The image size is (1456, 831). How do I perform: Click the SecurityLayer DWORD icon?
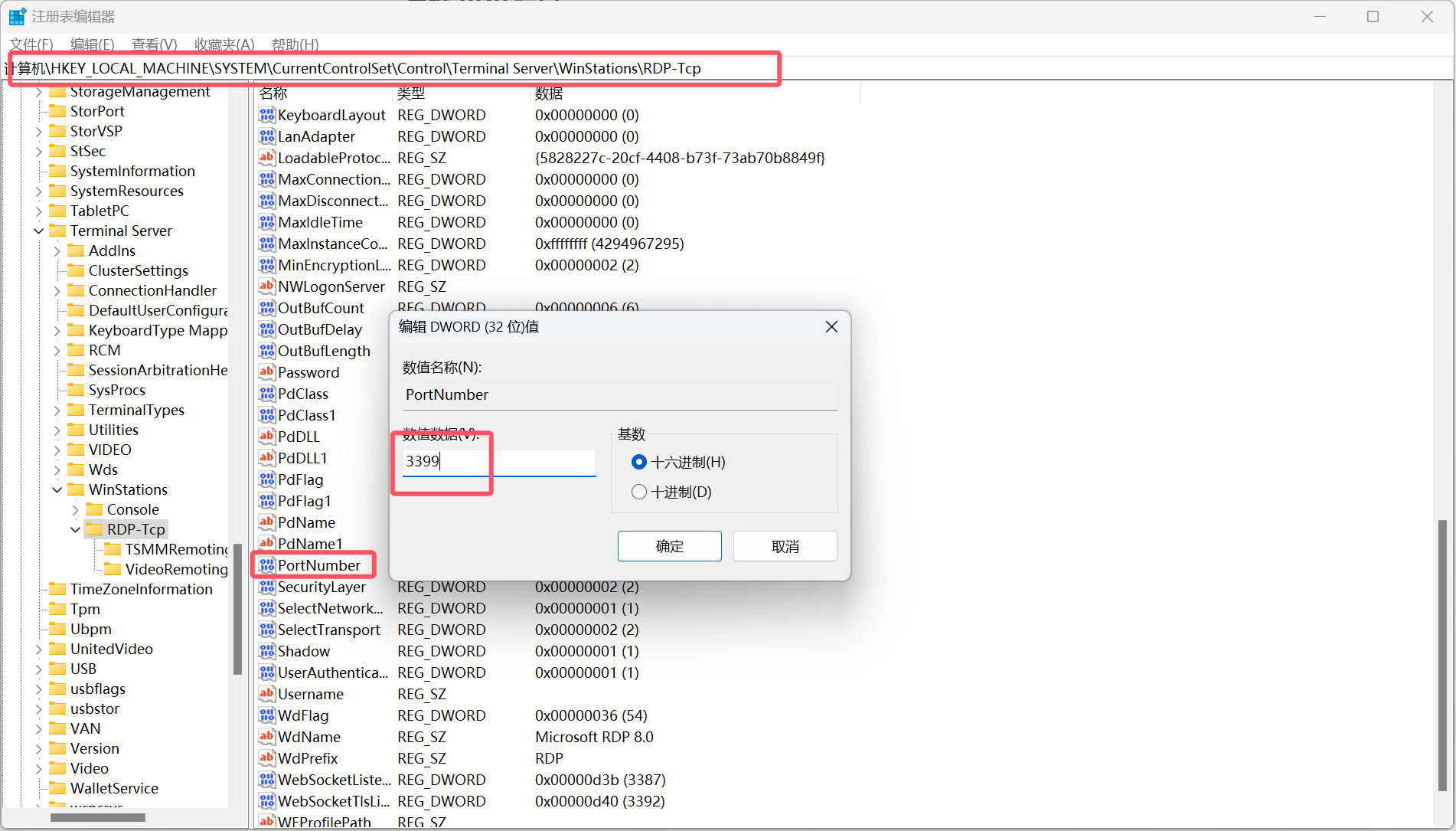coord(266,587)
